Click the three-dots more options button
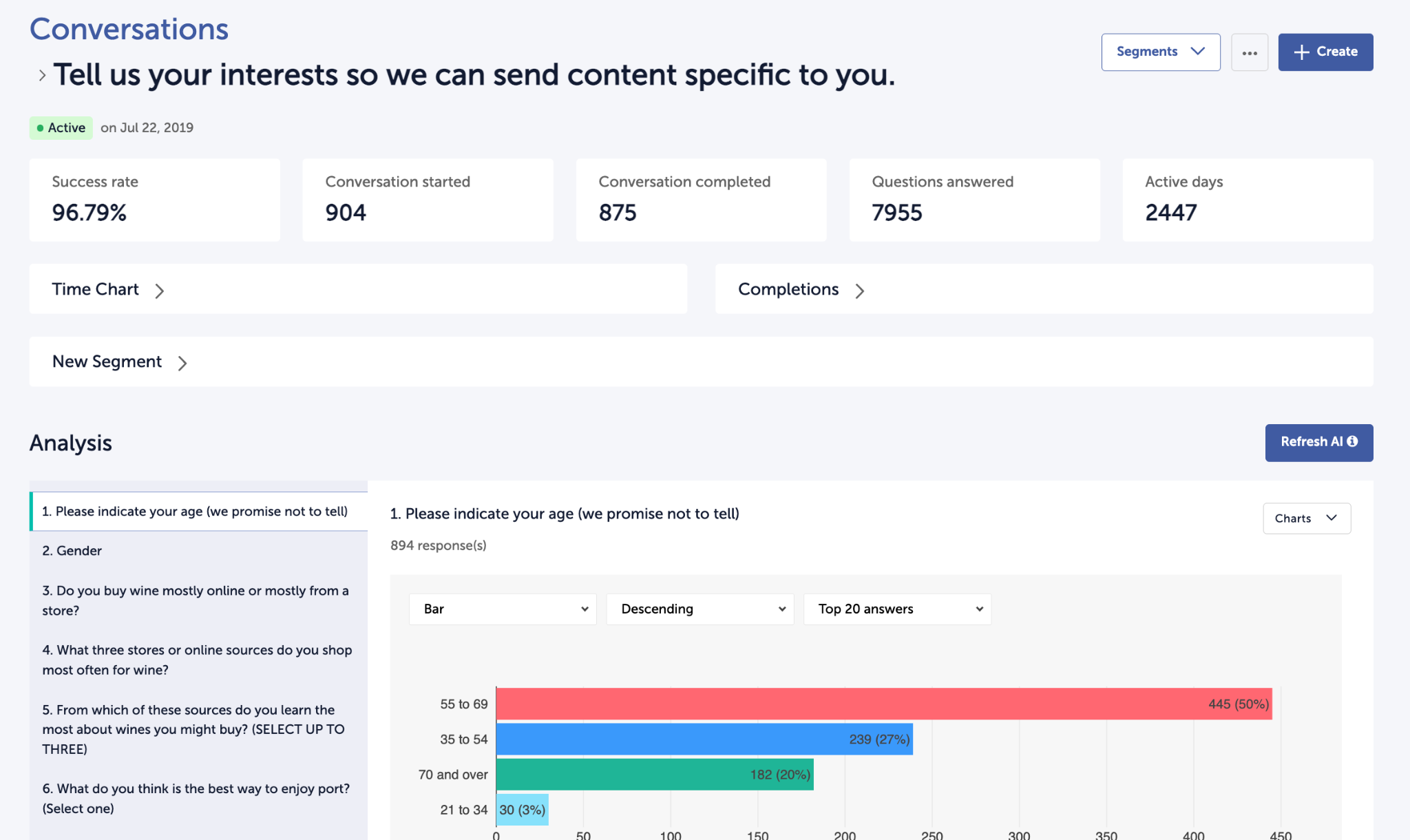This screenshot has width=1410, height=840. (1250, 52)
